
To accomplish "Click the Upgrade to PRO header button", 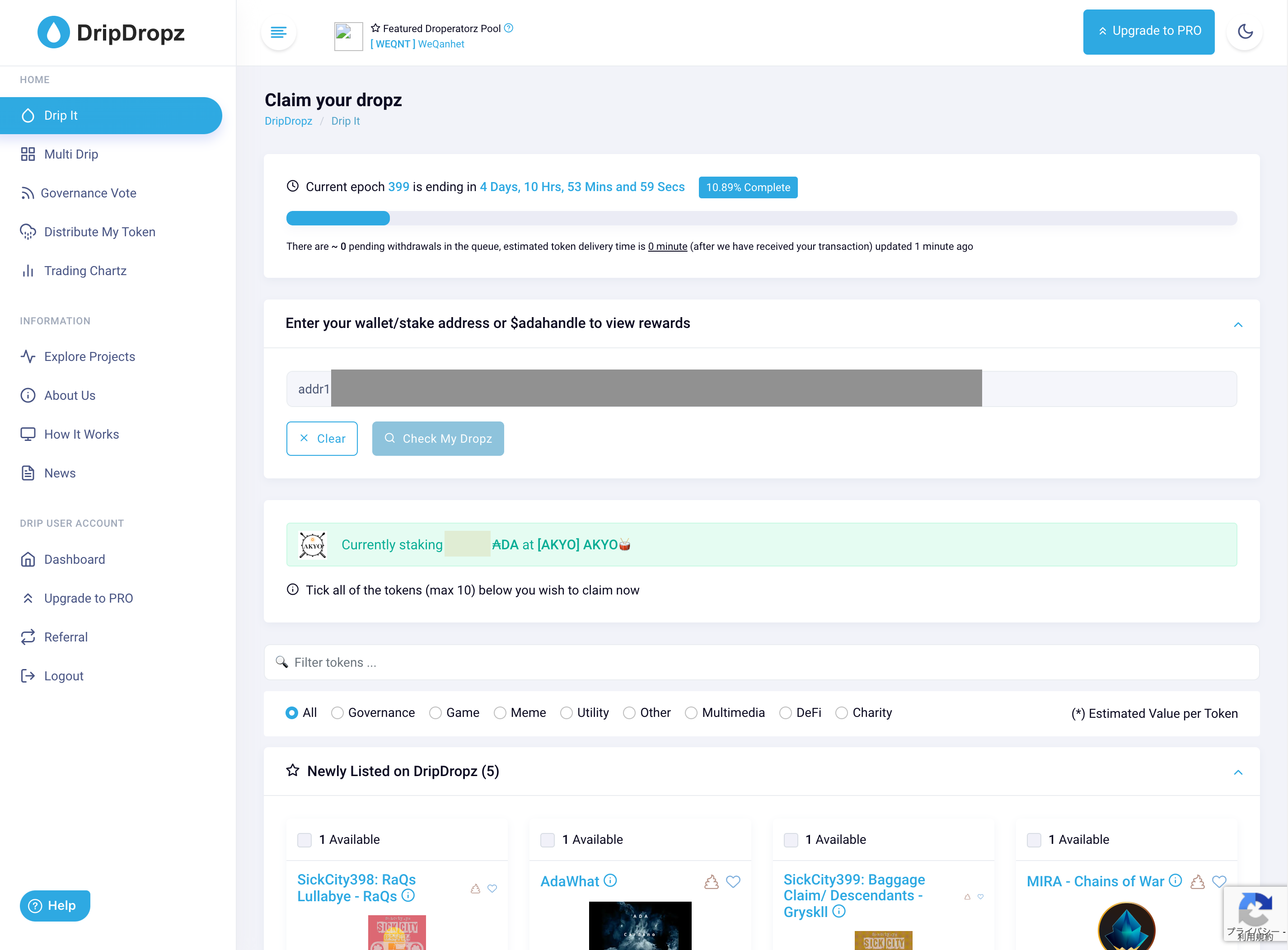I will [x=1148, y=32].
